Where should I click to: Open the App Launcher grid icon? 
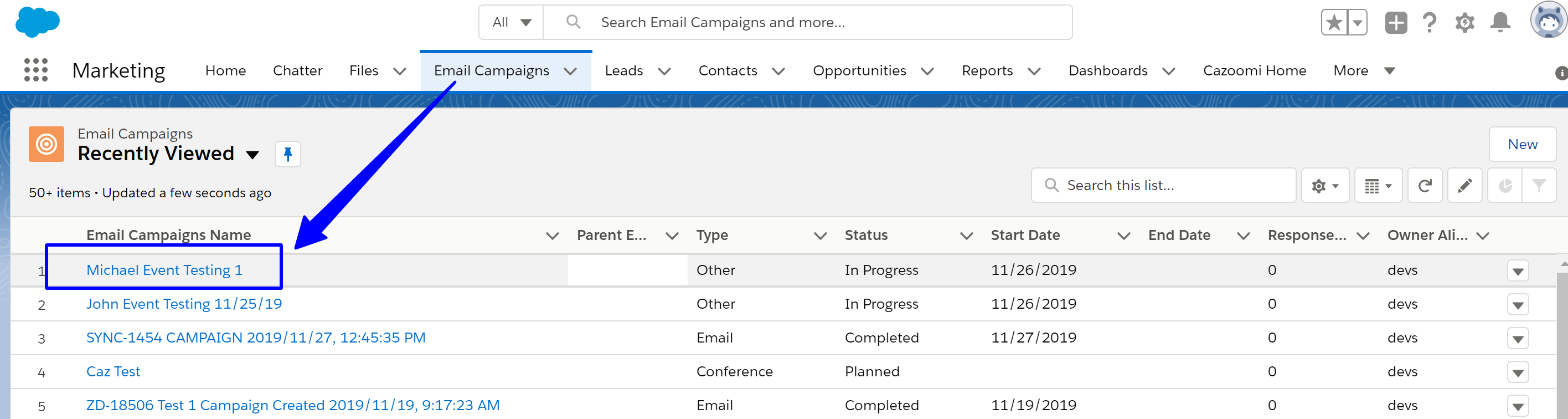click(x=36, y=70)
